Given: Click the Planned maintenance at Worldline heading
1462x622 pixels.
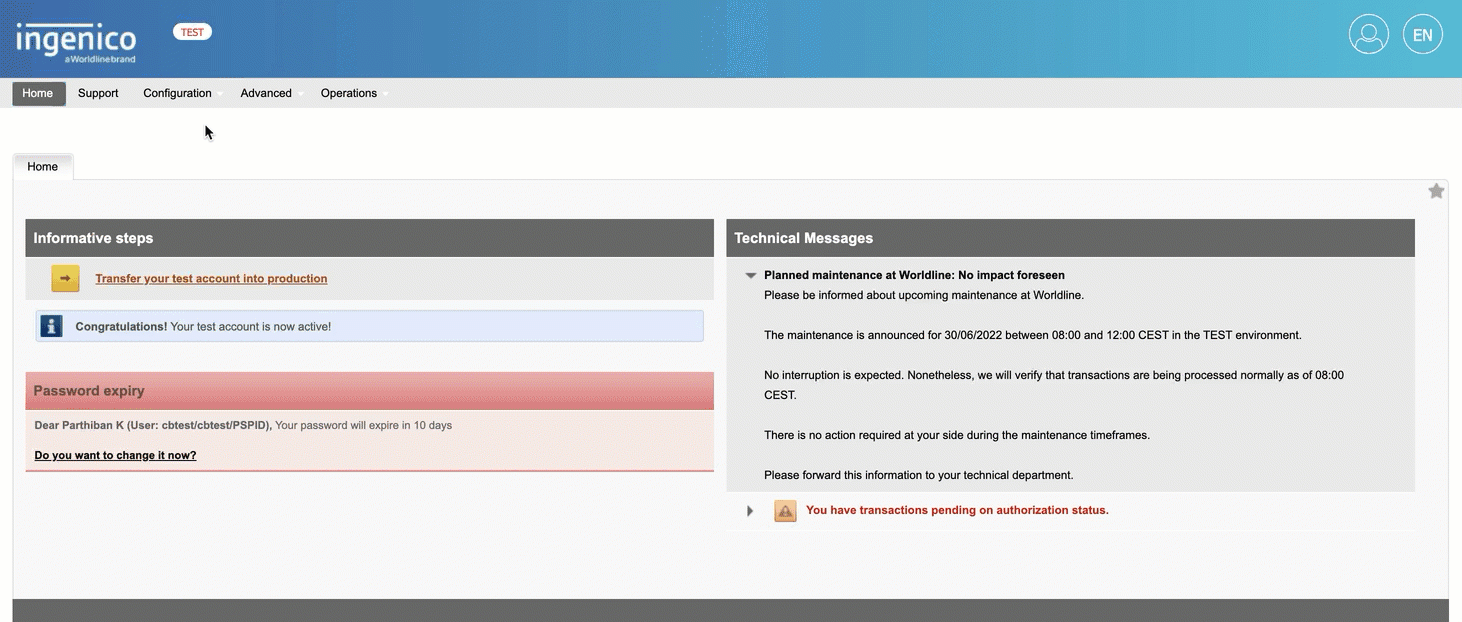Looking at the screenshot, I should (x=913, y=275).
